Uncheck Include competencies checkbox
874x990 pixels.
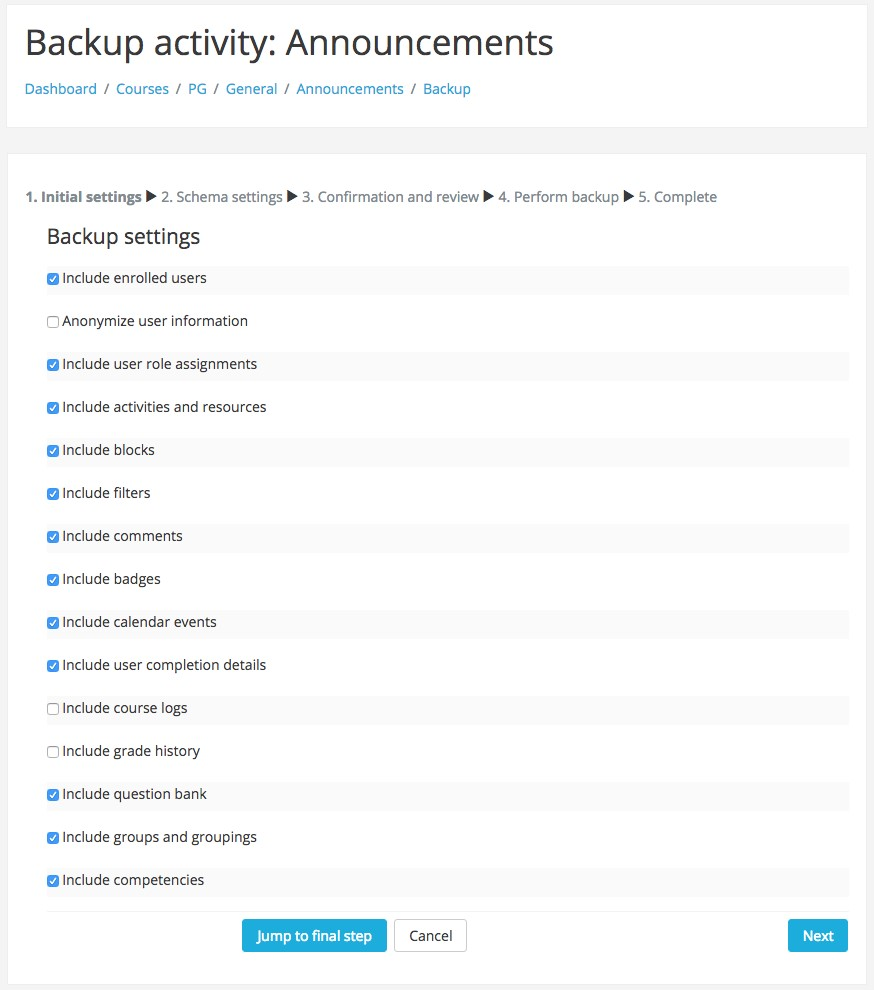tap(53, 881)
